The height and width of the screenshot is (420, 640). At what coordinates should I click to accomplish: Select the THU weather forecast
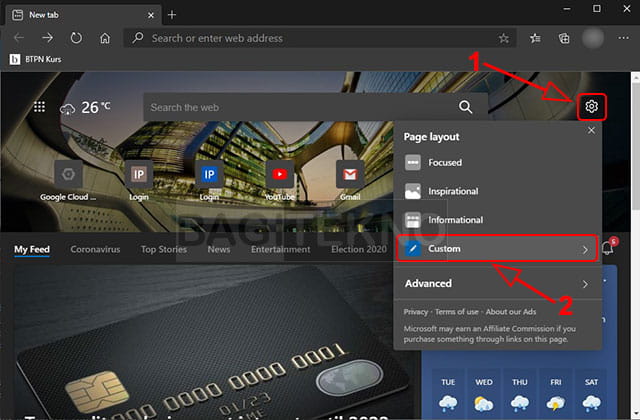520,394
